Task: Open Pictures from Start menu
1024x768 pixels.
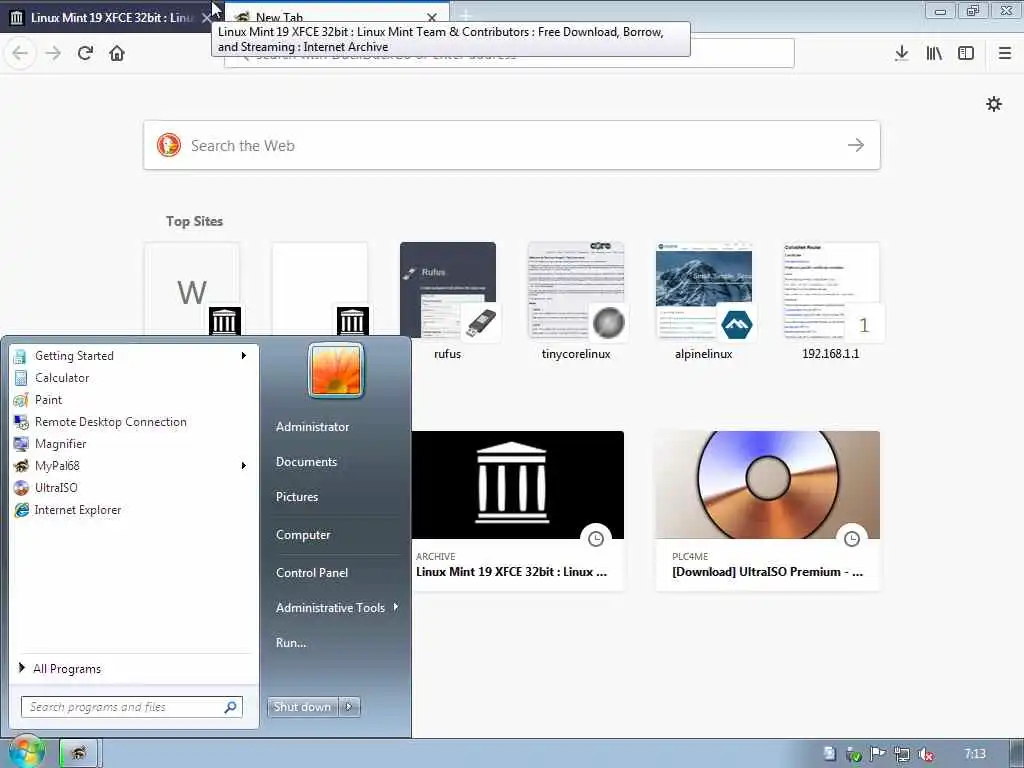Action: [297, 497]
